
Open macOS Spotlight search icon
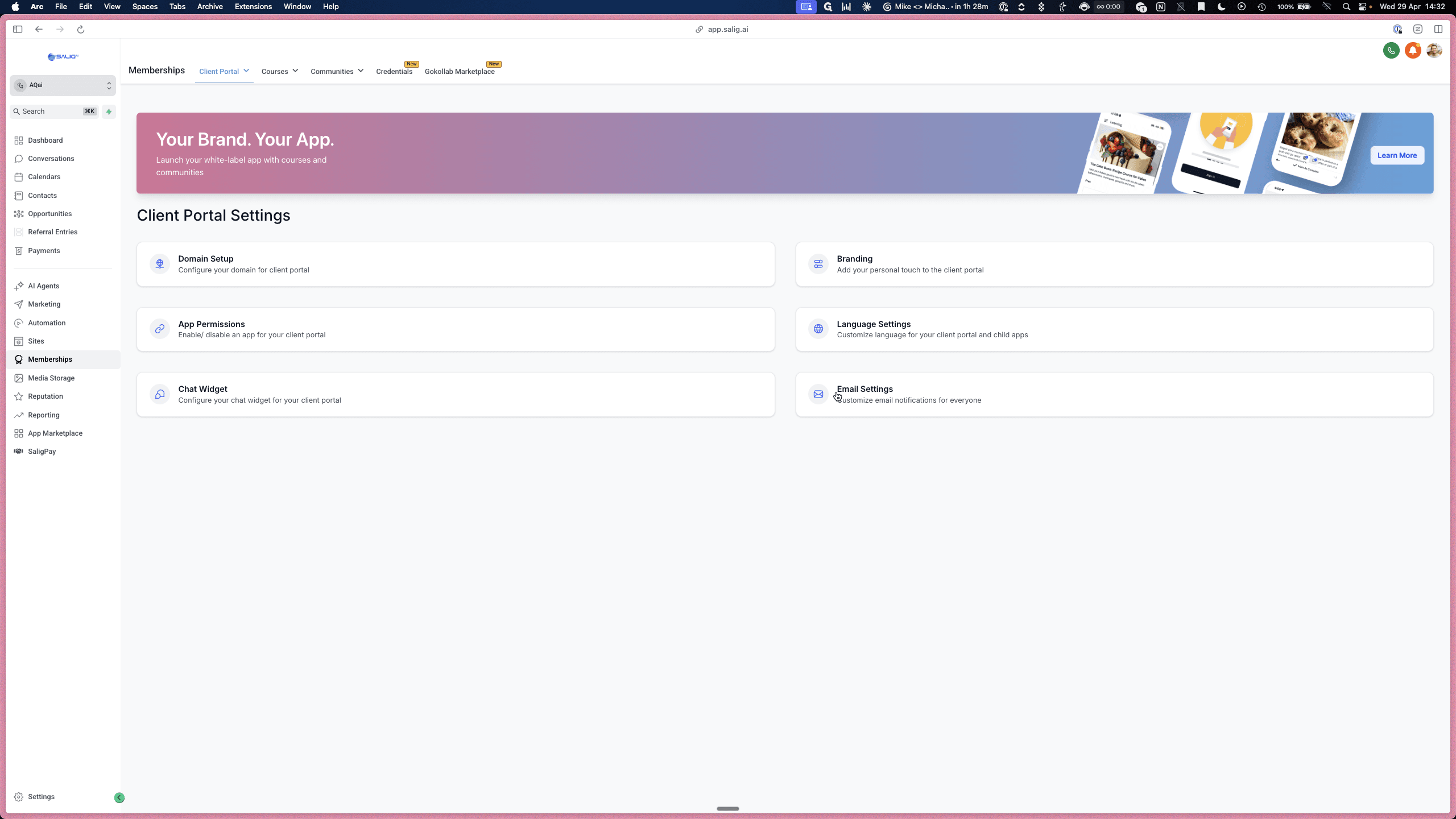point(1346,7)
